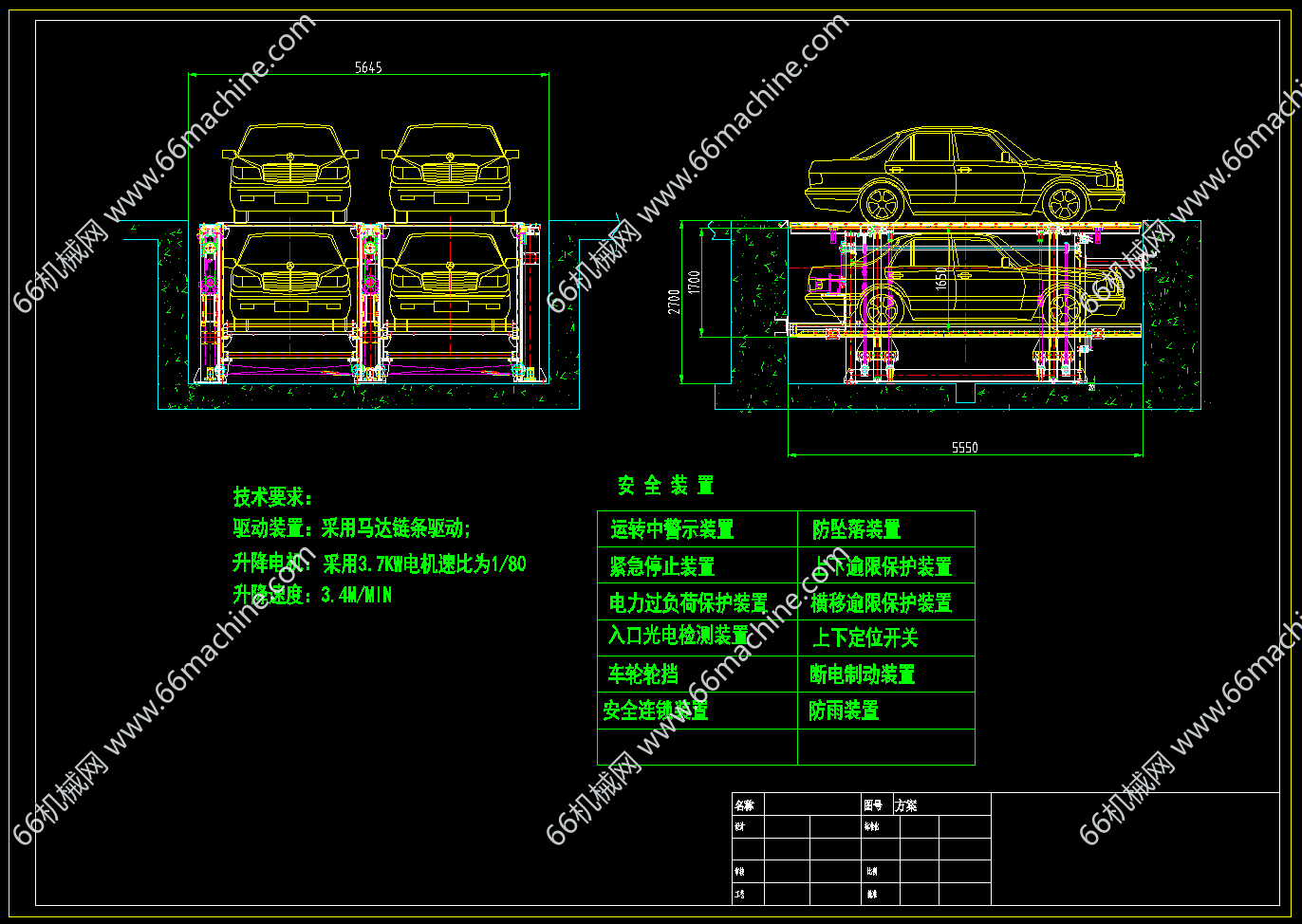Image resolution: width=1302 pixels, height=924 pixels.
Task: Click the 横移逾限保护装置 cell
Action: 881,602
